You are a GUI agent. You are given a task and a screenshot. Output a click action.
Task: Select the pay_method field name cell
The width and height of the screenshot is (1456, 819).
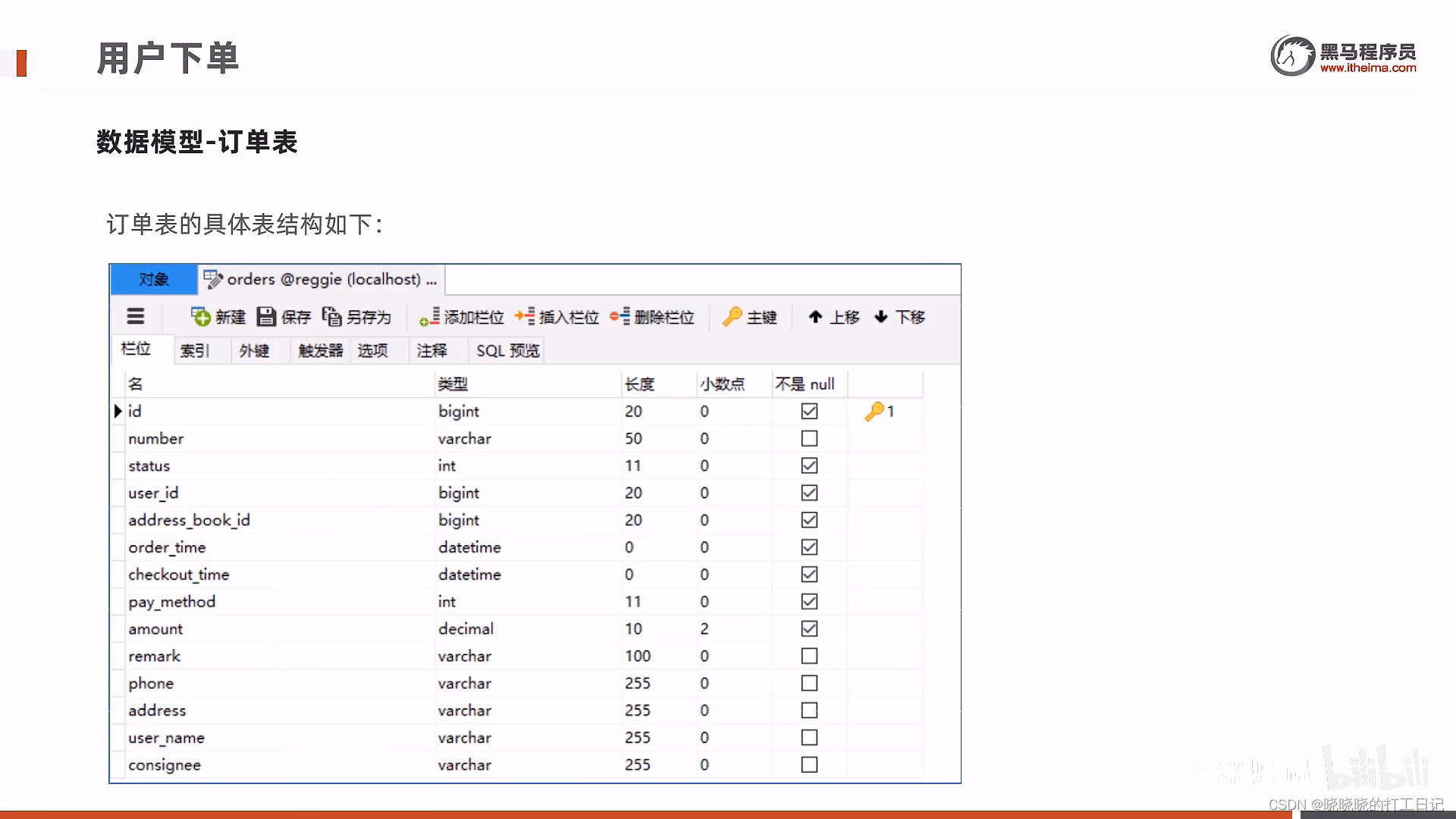tap(280, 601)
